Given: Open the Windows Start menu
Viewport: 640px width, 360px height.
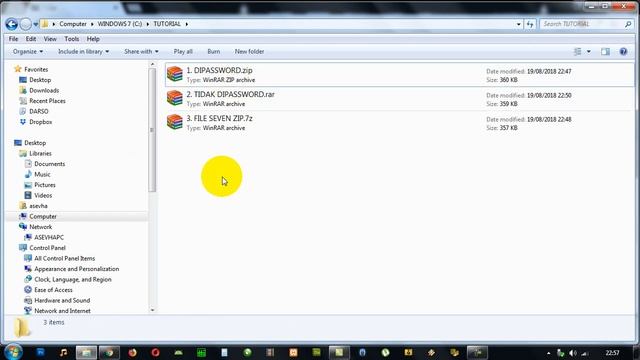Looking at the screenshot, I should 13,352.
